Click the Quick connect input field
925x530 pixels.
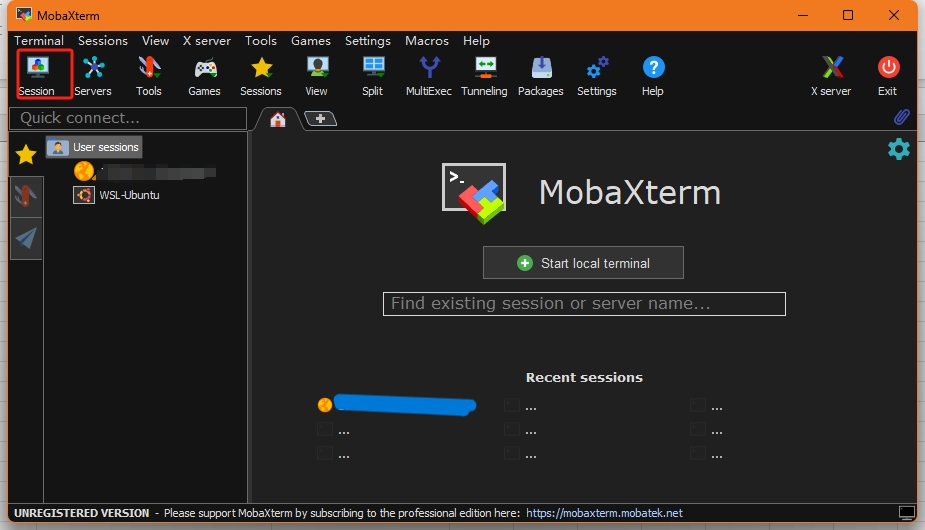click(128, 118)
